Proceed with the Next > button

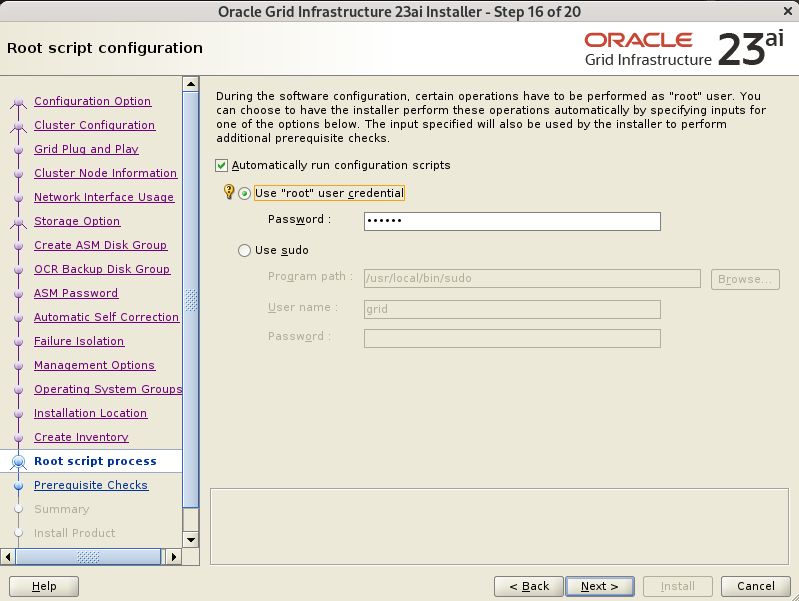(600, 586)
